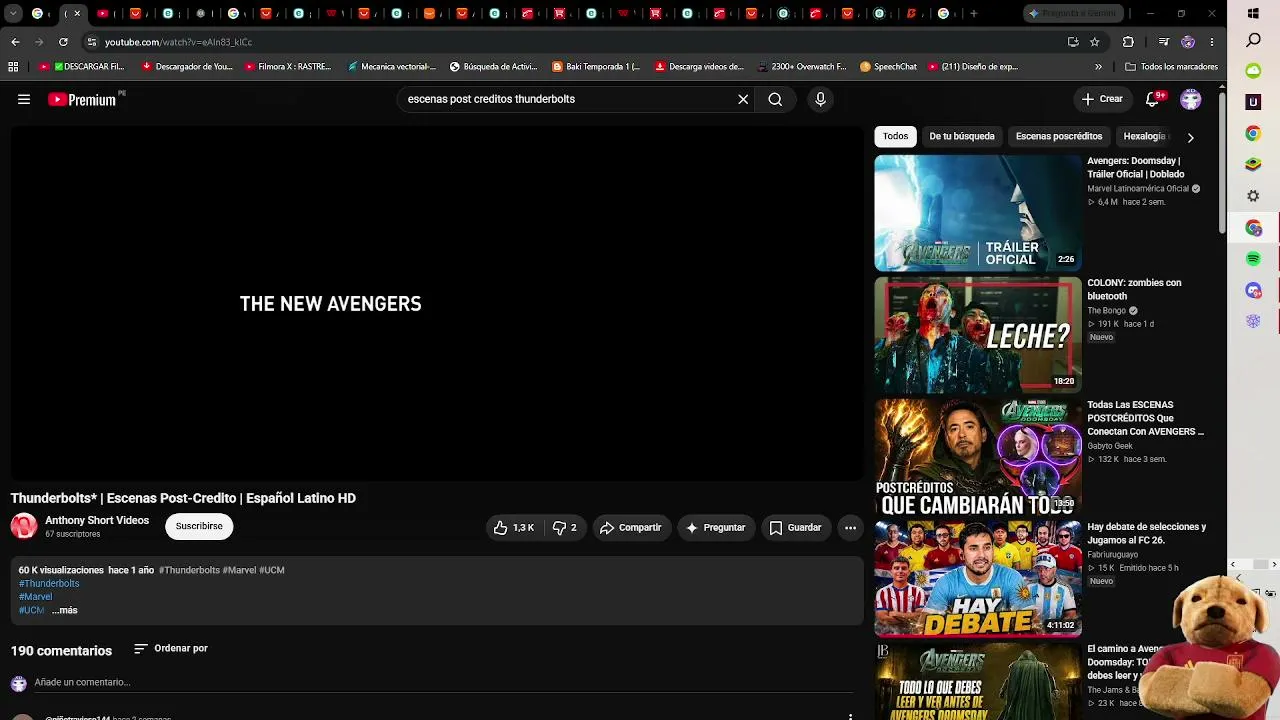1280x720 pixels.
Task: Expand hidden bookmarks with the double chevron
Action: (1098, 67)
